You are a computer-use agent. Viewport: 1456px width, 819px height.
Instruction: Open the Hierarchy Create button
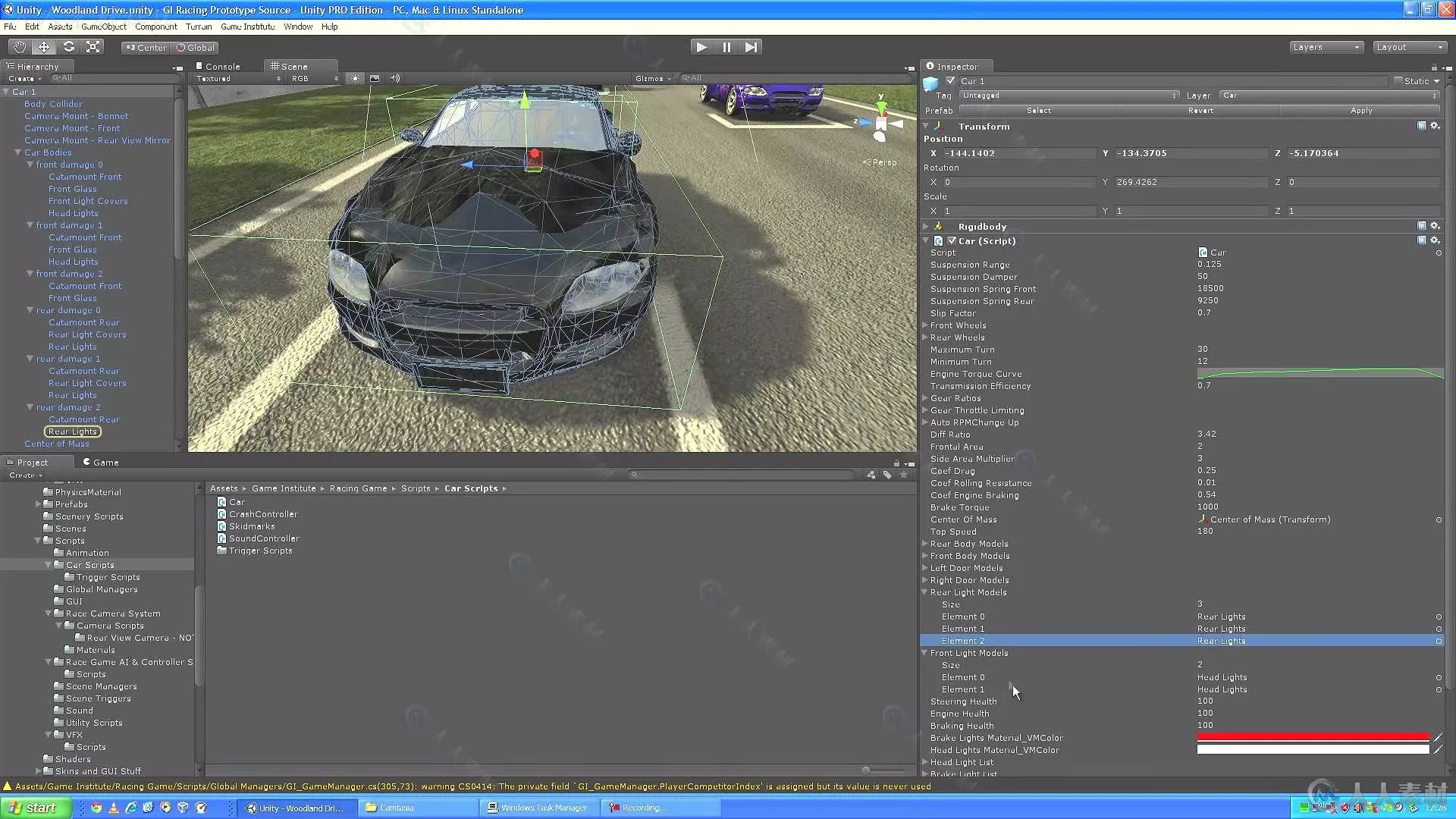24,79
